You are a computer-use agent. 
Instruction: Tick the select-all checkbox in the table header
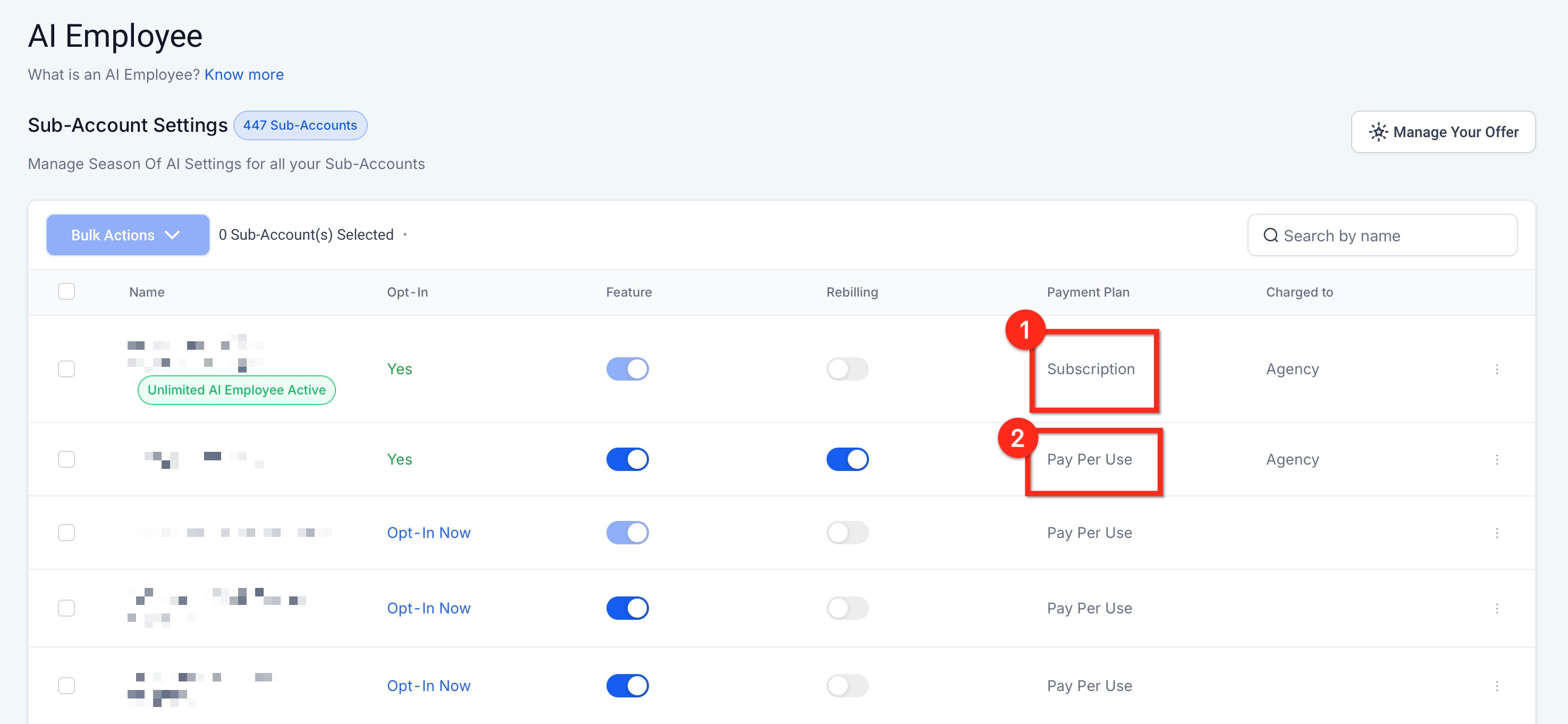click(66, 292)
